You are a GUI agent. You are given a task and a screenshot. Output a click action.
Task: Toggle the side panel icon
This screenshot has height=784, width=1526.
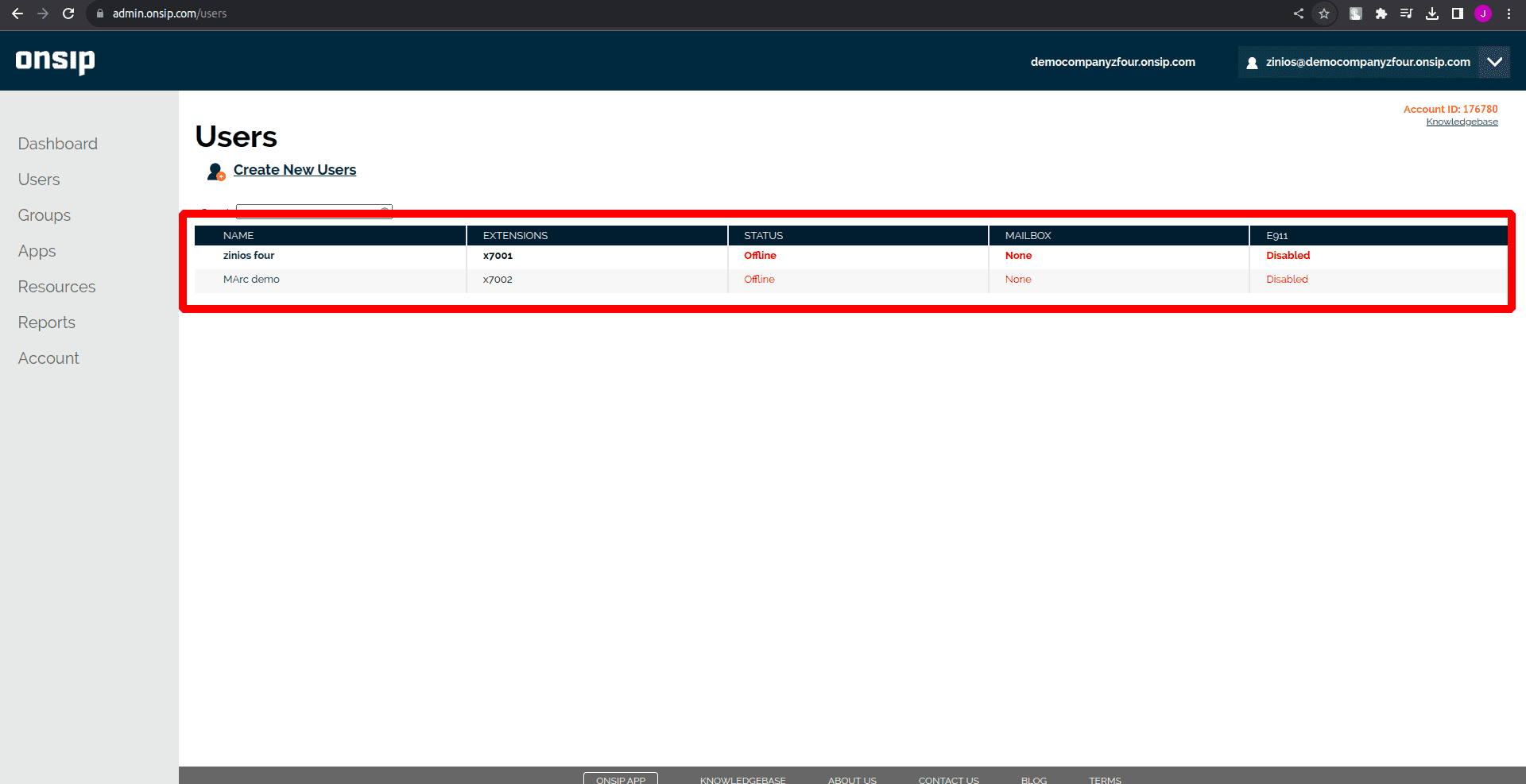click(1458, 14)
